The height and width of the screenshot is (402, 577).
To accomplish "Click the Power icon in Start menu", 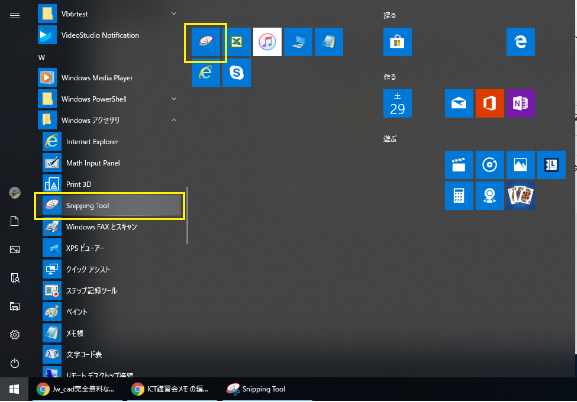I will [15, 363].
